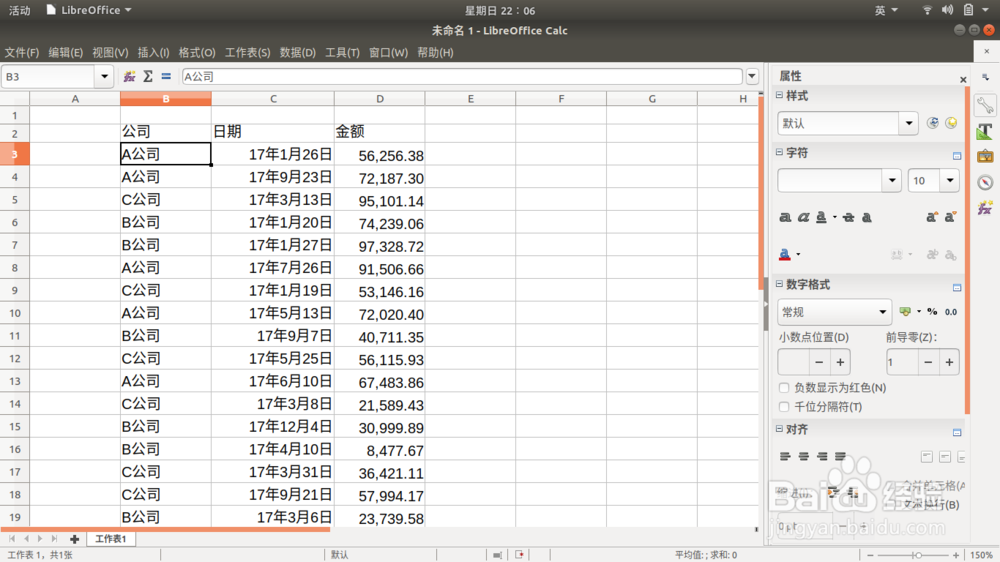Open the underline style dropdown arrow
Screen dimensions: 1000x562
[x=834, y=218]
